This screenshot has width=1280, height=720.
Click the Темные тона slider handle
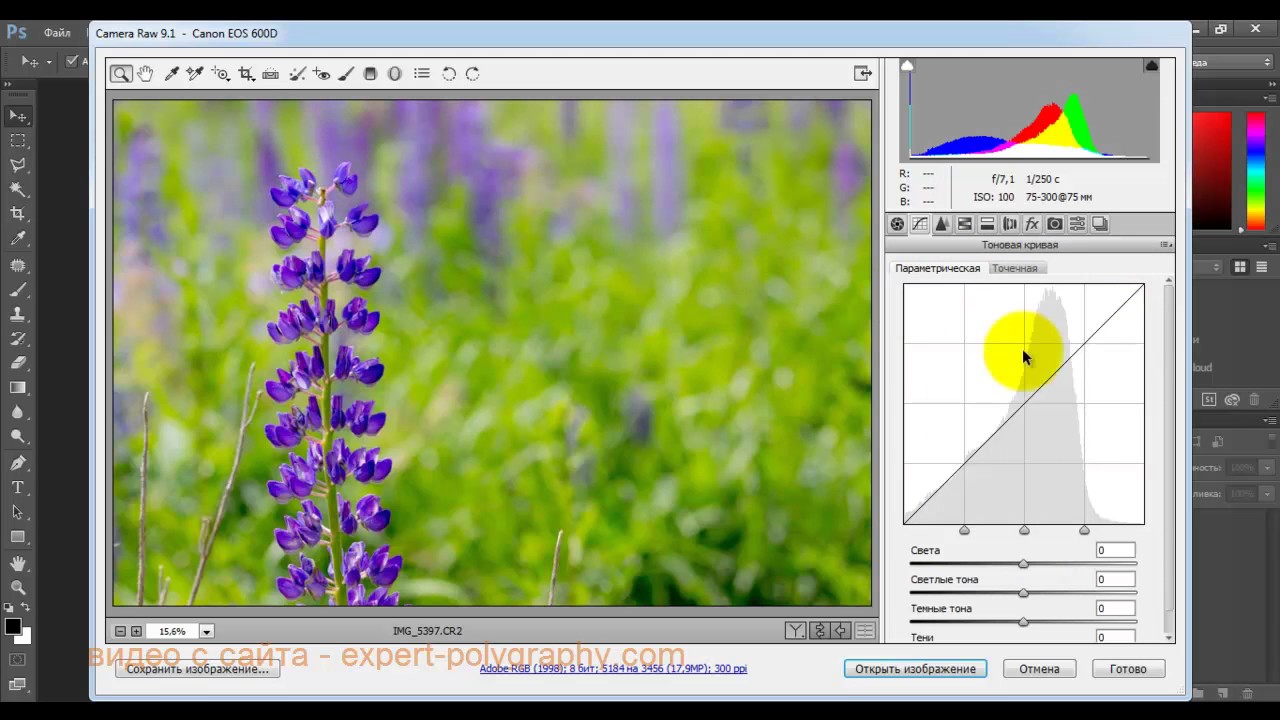pos(1023,622)
